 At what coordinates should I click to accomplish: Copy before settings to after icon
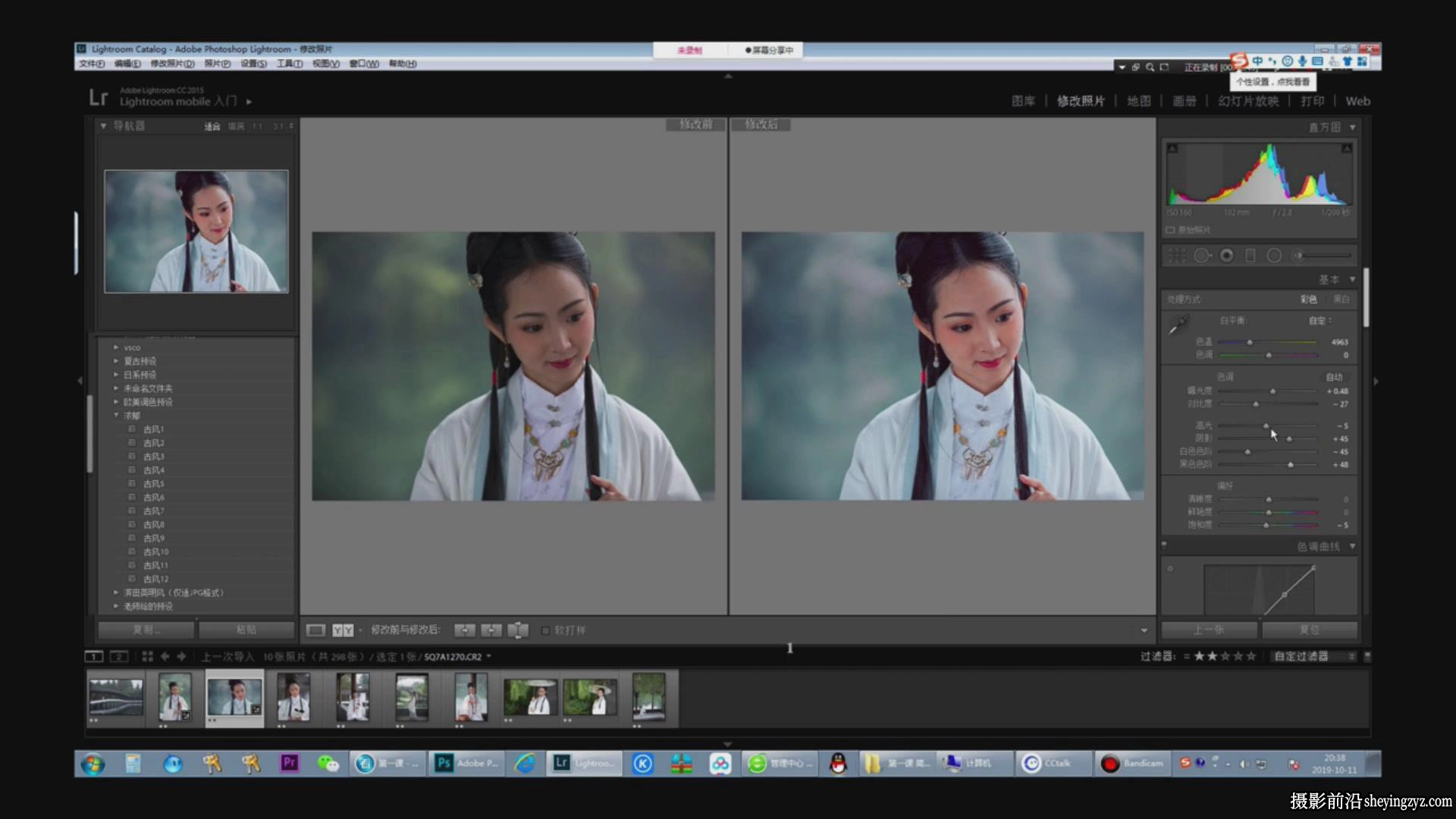(464, 630)
